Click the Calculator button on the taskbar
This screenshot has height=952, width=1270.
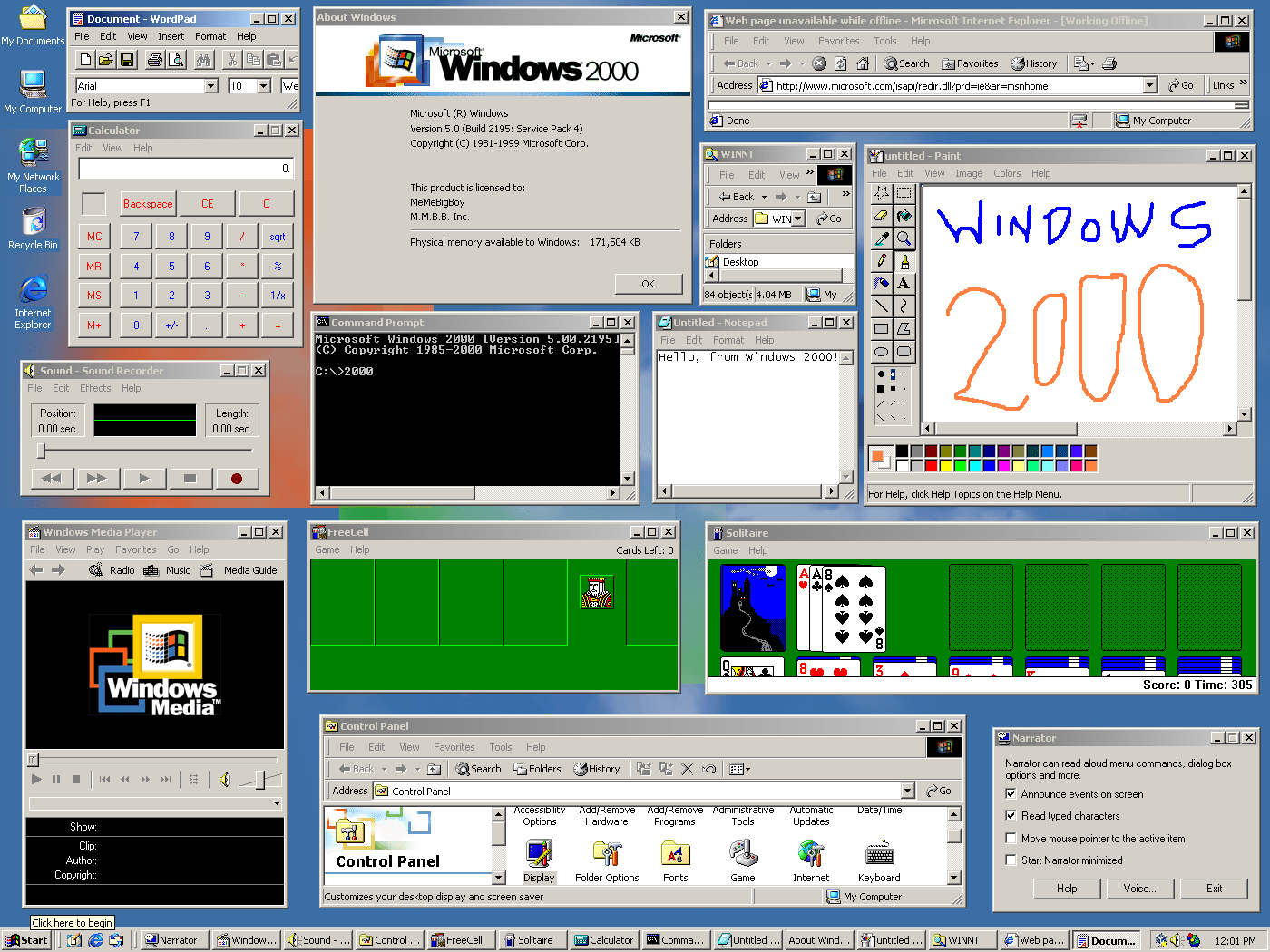[x=605, y=940]
